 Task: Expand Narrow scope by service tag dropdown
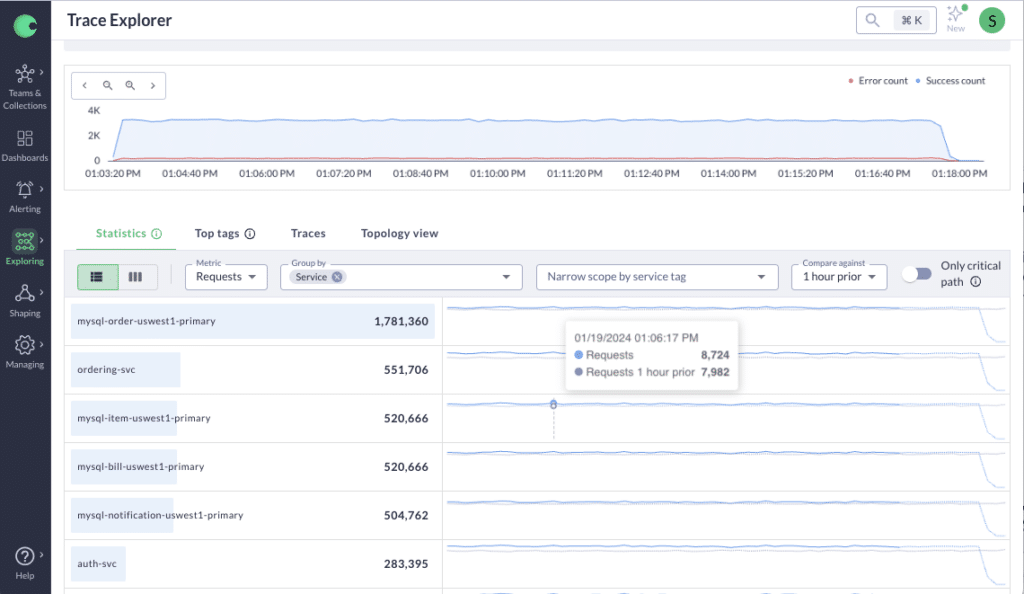[x=656, y=277]
